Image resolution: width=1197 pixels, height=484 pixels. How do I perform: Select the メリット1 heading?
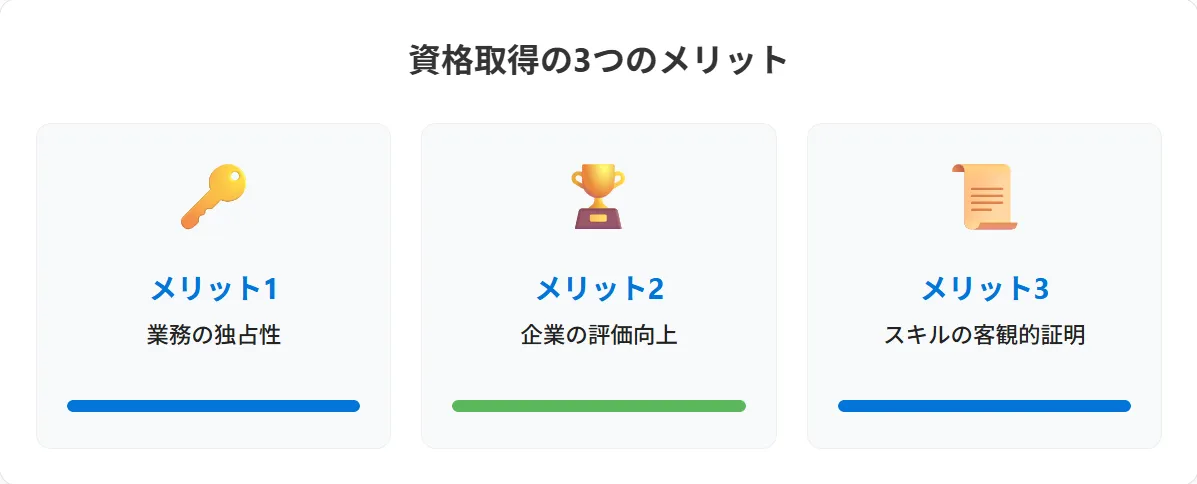coord(213,289)
